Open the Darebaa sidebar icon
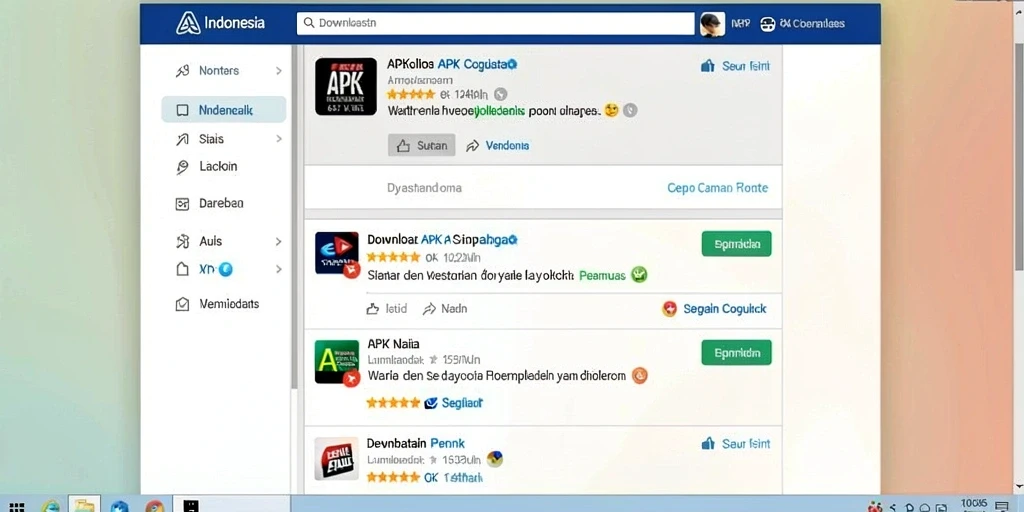Image resolution: width=1024 pixels, height=512 pixels. pos(182,204)
